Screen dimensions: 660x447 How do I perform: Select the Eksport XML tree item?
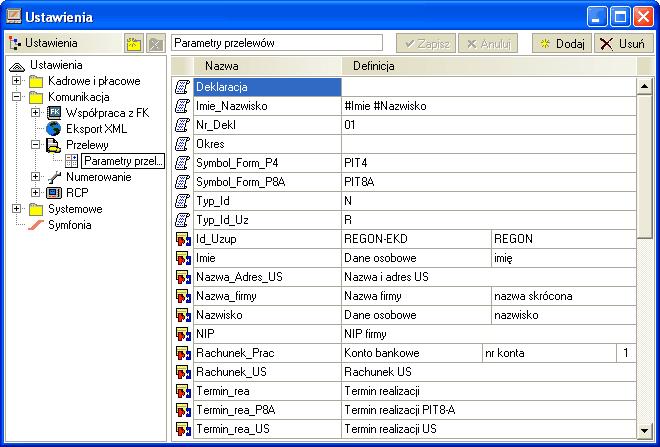point(96,129)
